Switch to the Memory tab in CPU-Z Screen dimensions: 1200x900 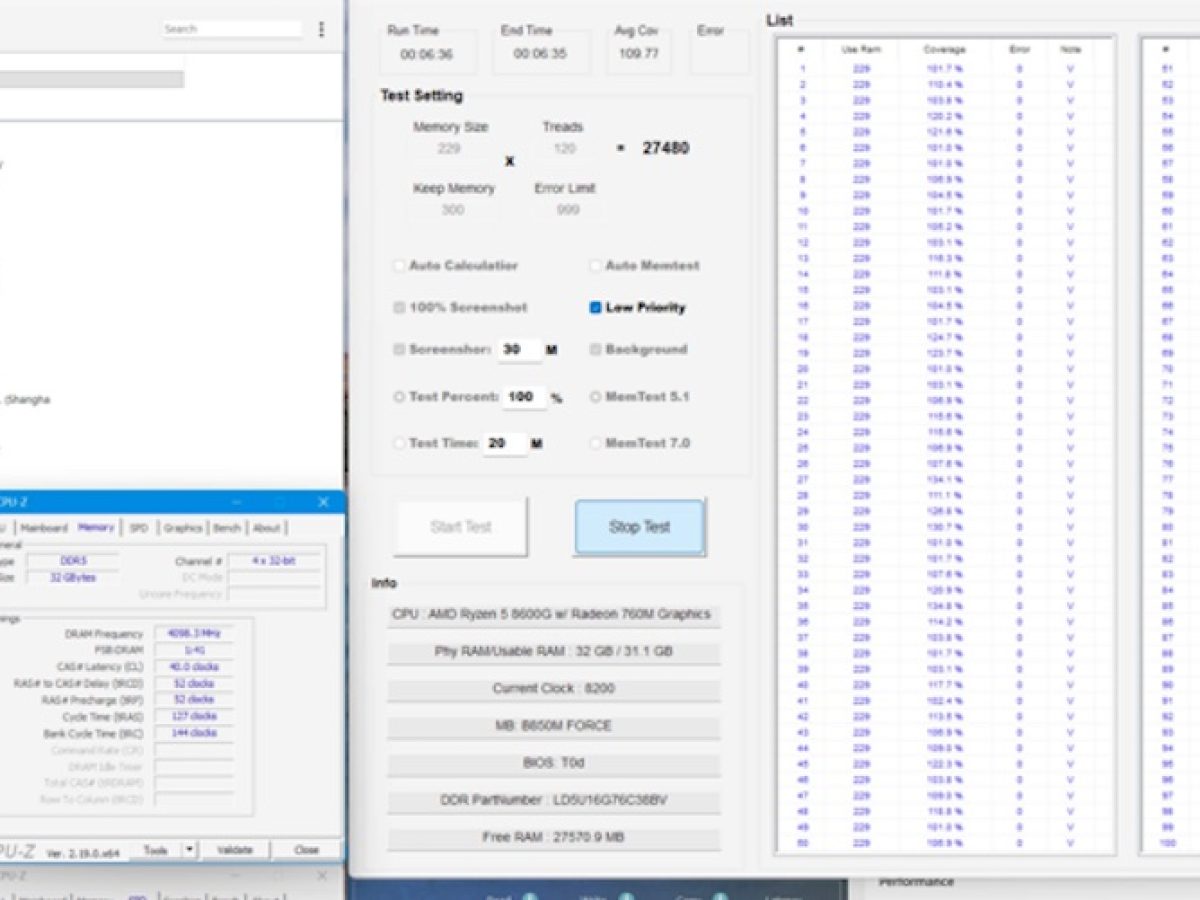click(96, 527)
